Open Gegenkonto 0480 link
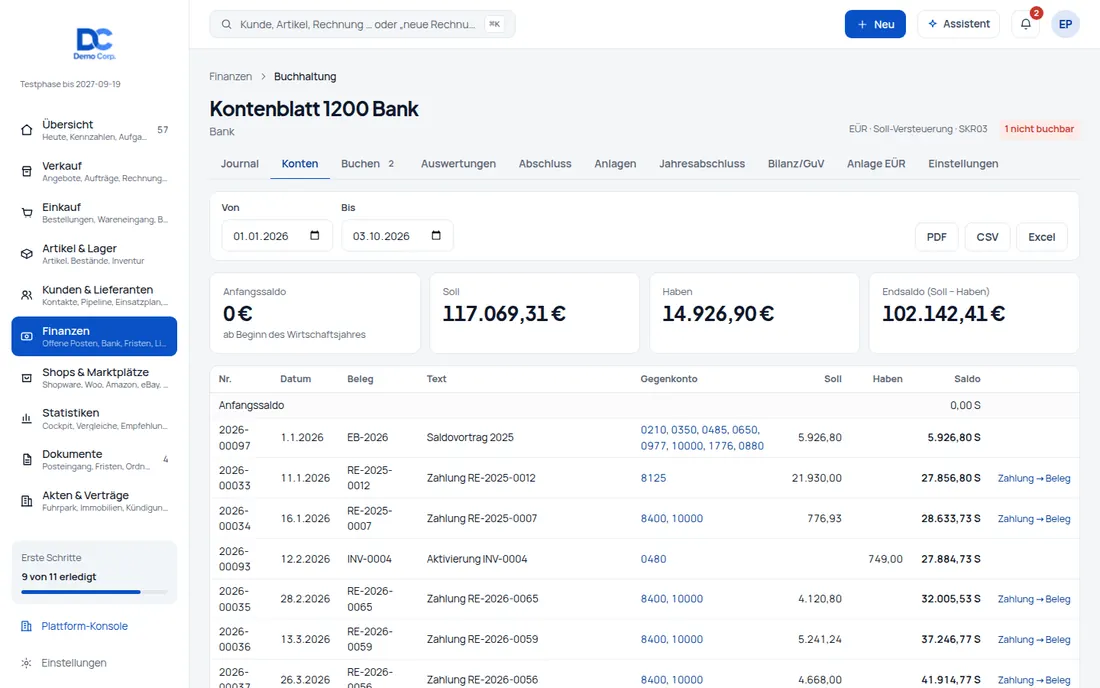1100x688 pixels. tap(653, 559)
